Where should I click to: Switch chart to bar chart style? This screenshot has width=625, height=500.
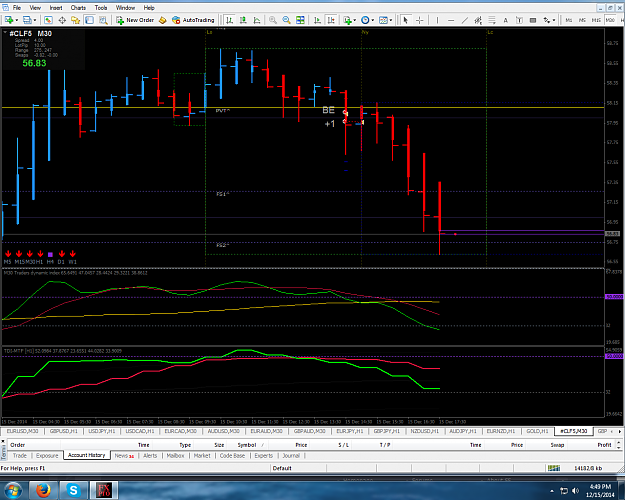pos(229,20)
